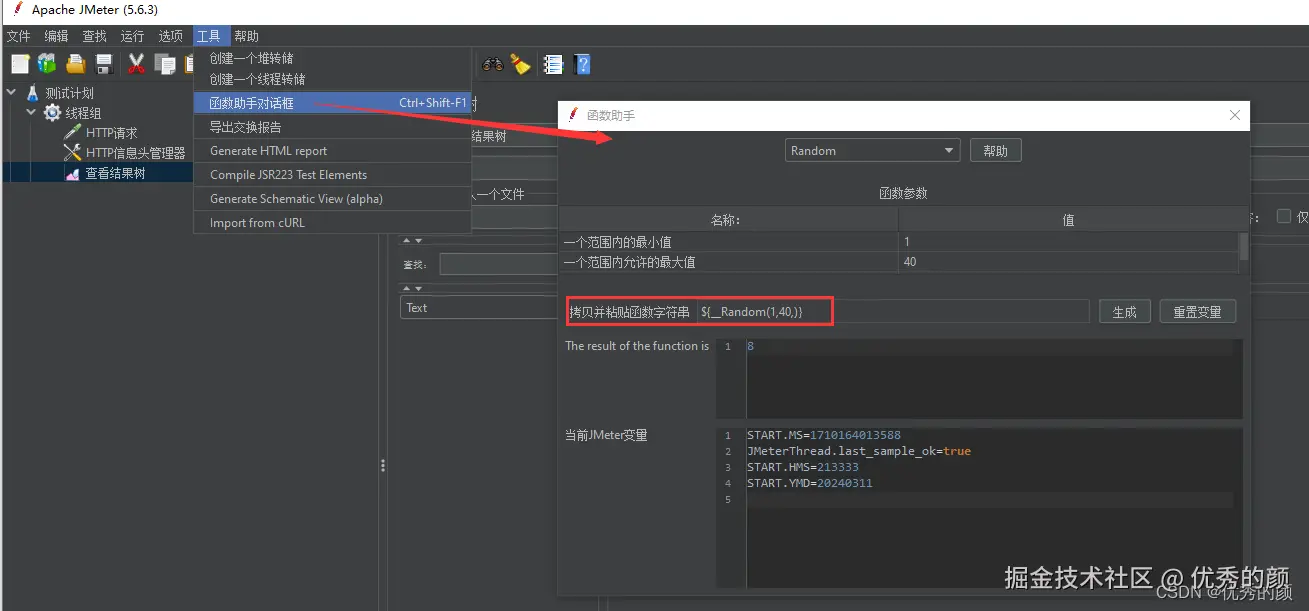Open the 帮助 menu
The height and width of the screenshot is (611, 1309).
point(246,36)
